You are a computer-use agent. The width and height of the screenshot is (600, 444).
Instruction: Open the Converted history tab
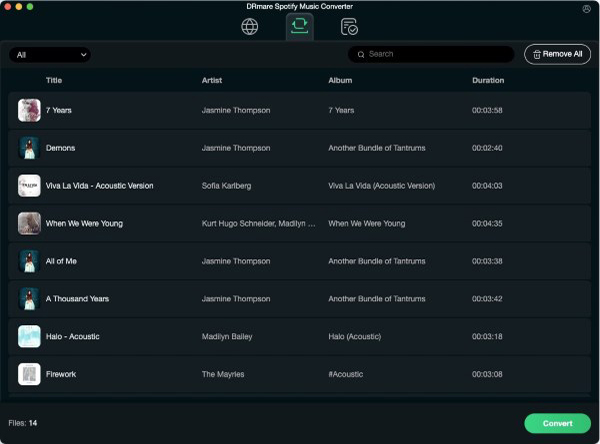[349, 27]
